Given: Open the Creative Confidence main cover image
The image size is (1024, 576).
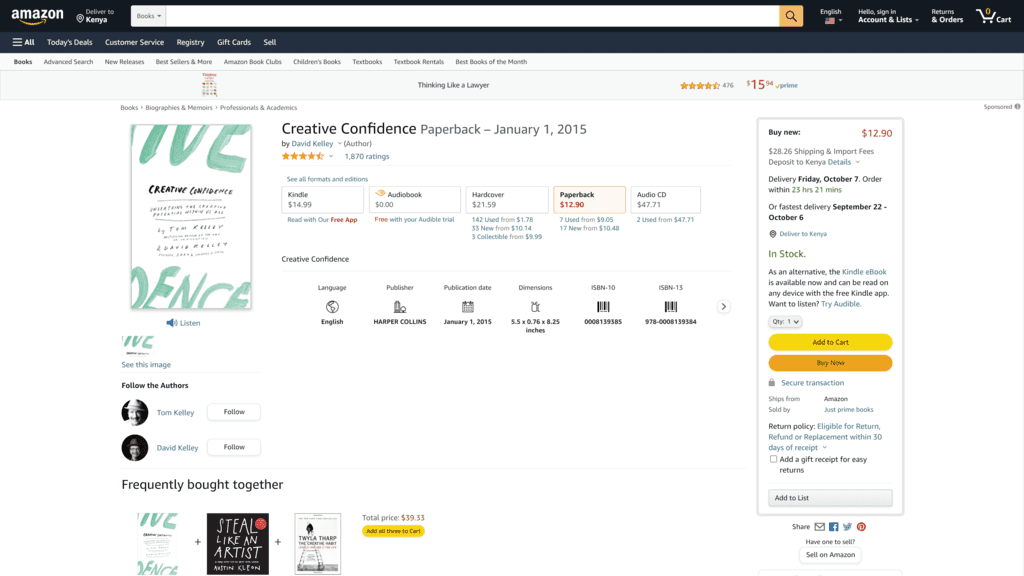Looking at the screenshot, I should [x=191, y=217].
